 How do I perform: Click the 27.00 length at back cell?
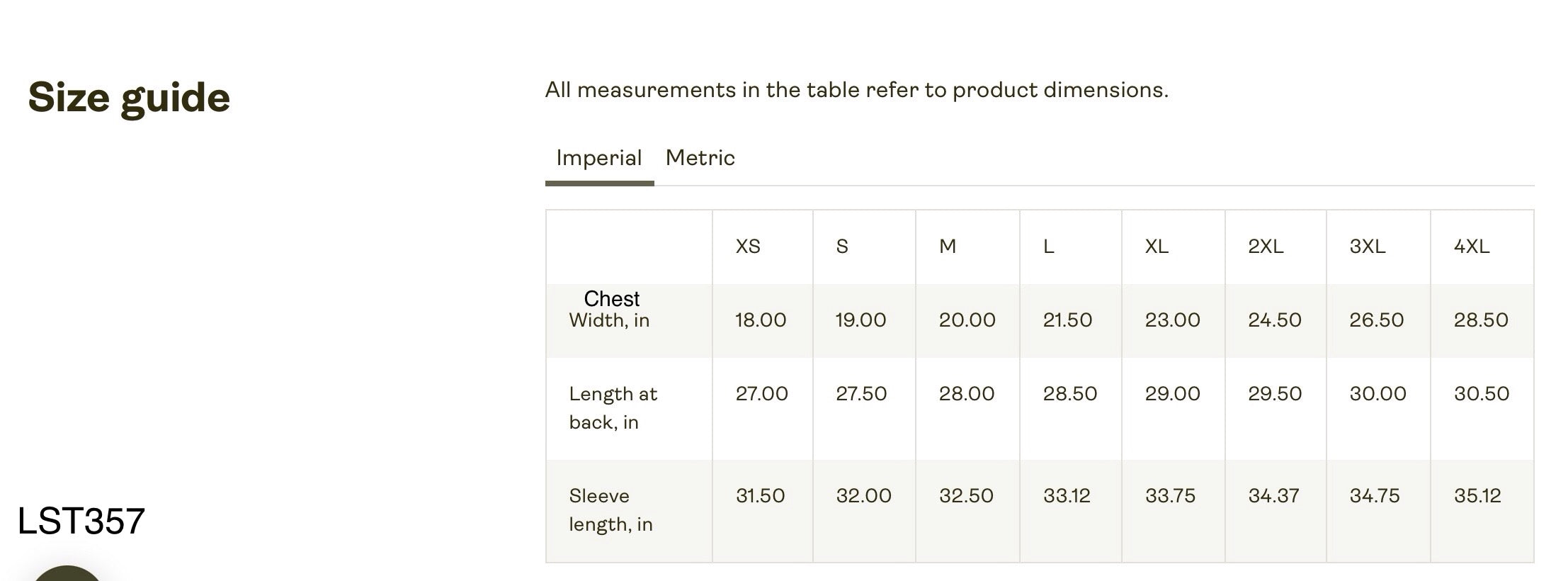761,394
